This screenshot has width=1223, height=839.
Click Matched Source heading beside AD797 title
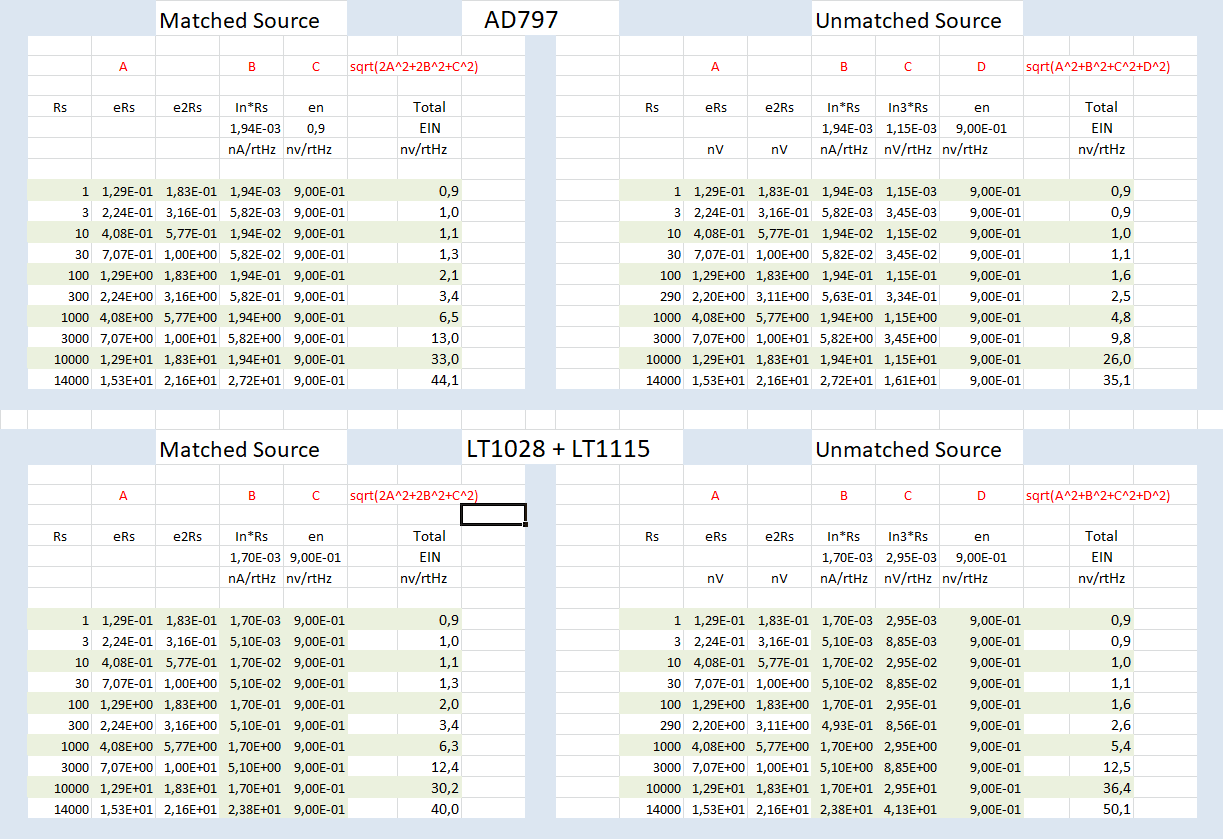239,20
